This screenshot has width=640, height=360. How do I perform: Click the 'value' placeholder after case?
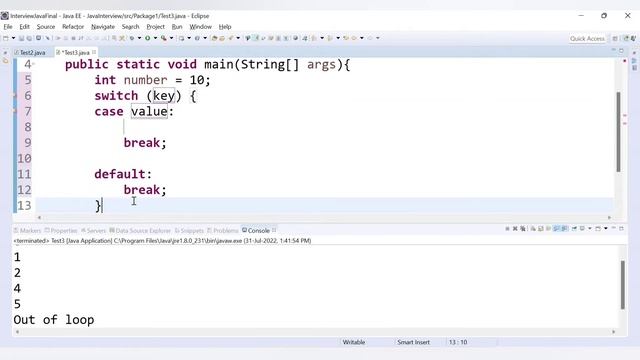[149, 111]
